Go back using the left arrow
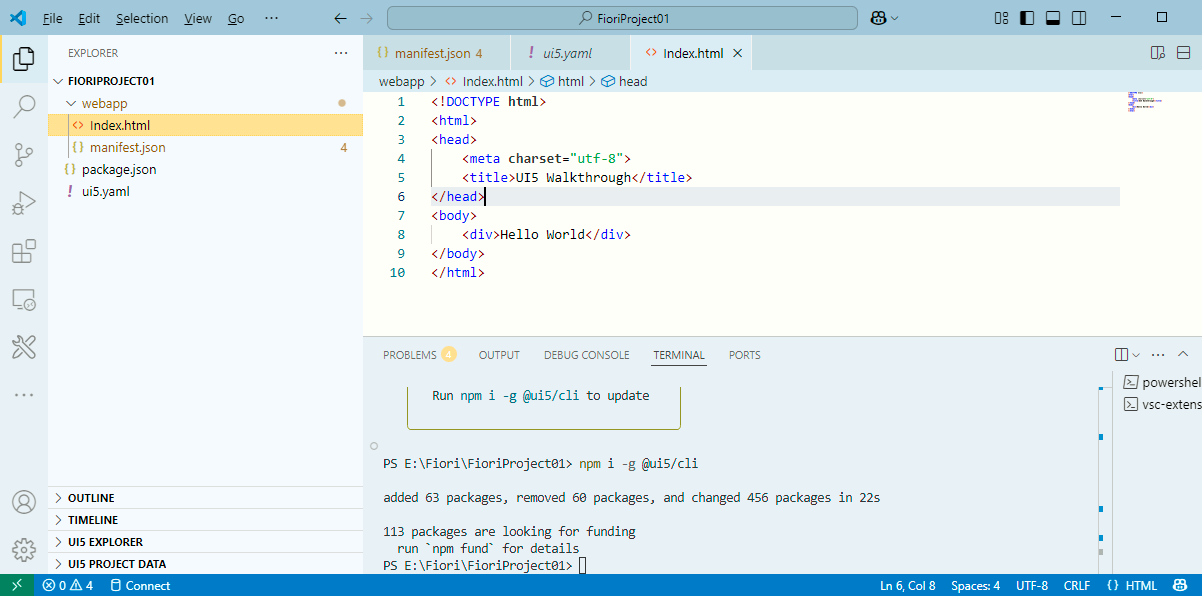 tap(340, 18)
